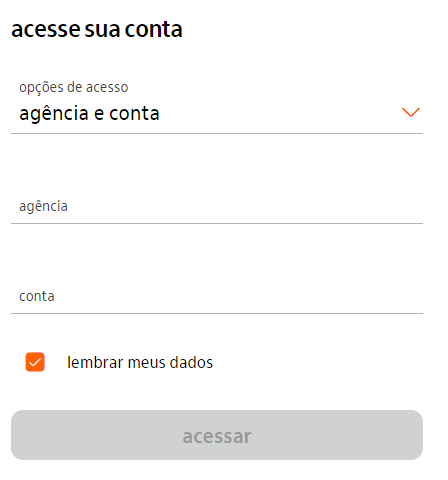Click the agência placeholder text
Viewport: 448px width, 480px height.
coord(43,207)
